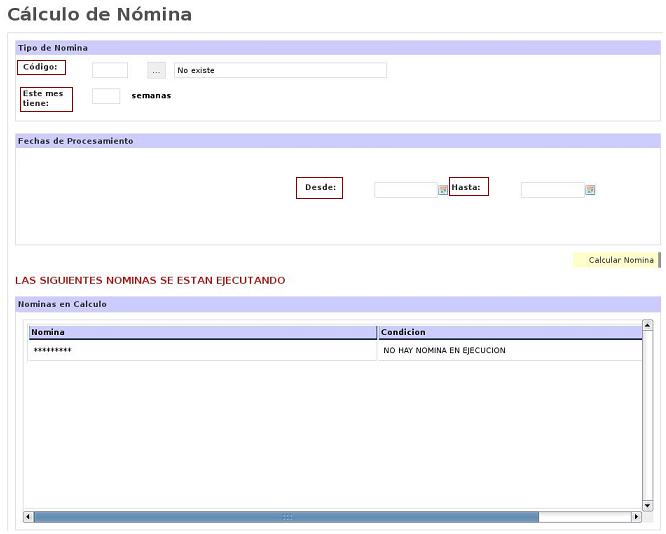Select the row with asterisks in Nomina

pos(202,351)
